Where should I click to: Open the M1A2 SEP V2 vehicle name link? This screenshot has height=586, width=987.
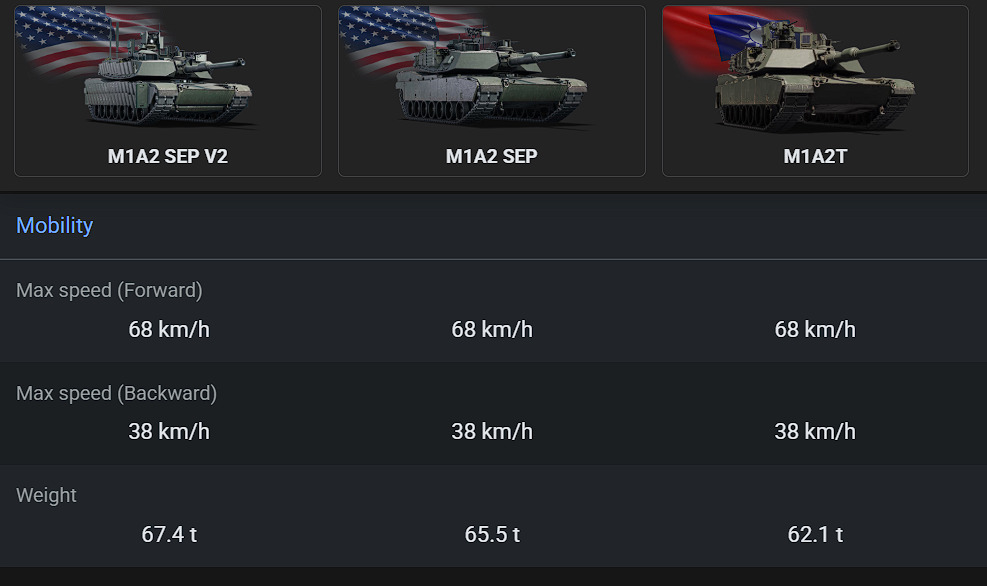pos(168,157)
